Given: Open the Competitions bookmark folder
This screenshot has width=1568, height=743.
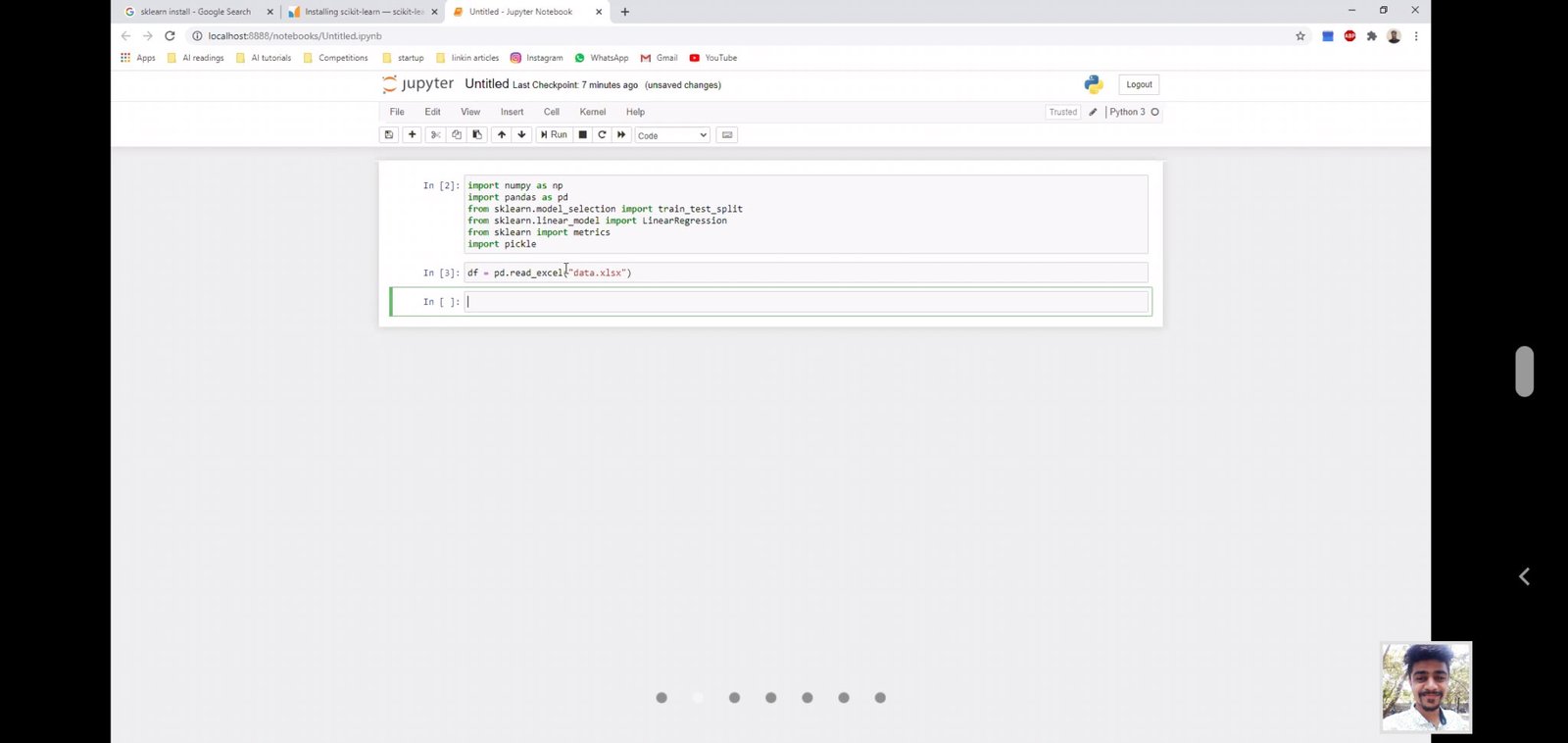Looking at the screenshot, I should click(335, 58).
